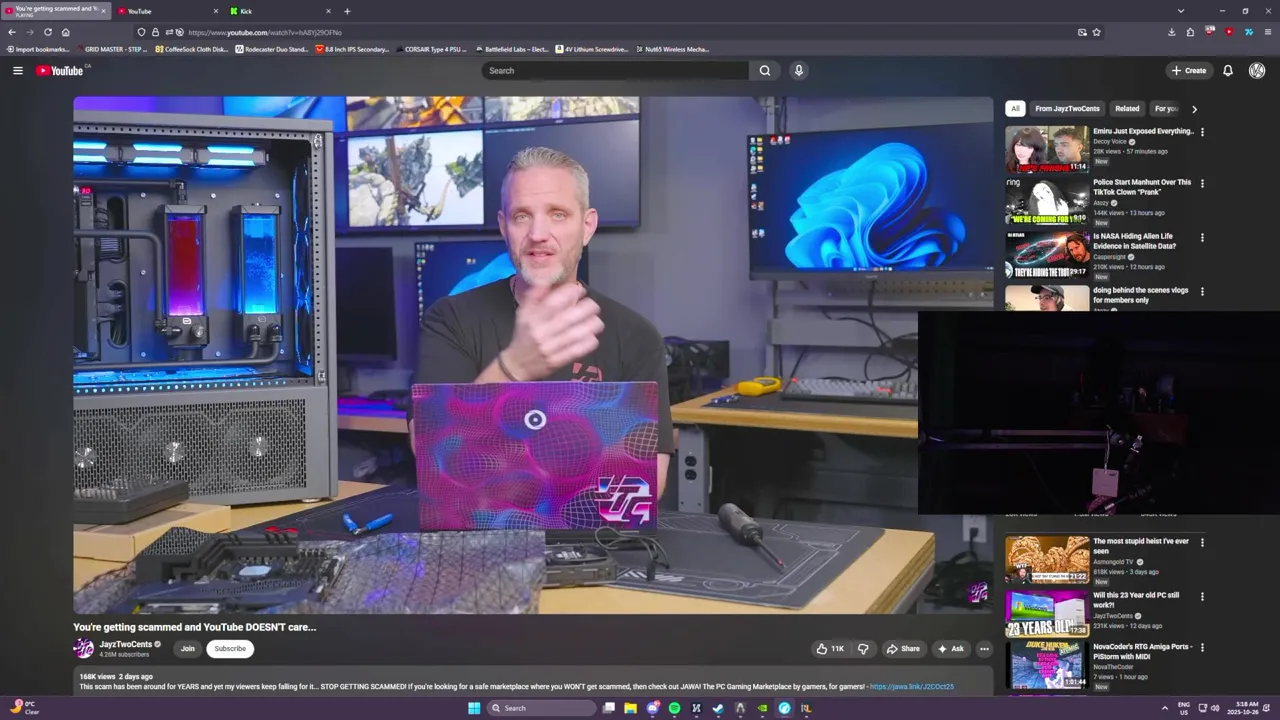Open CORSAIR Type 4 PSU bookmark

[432, 49]
